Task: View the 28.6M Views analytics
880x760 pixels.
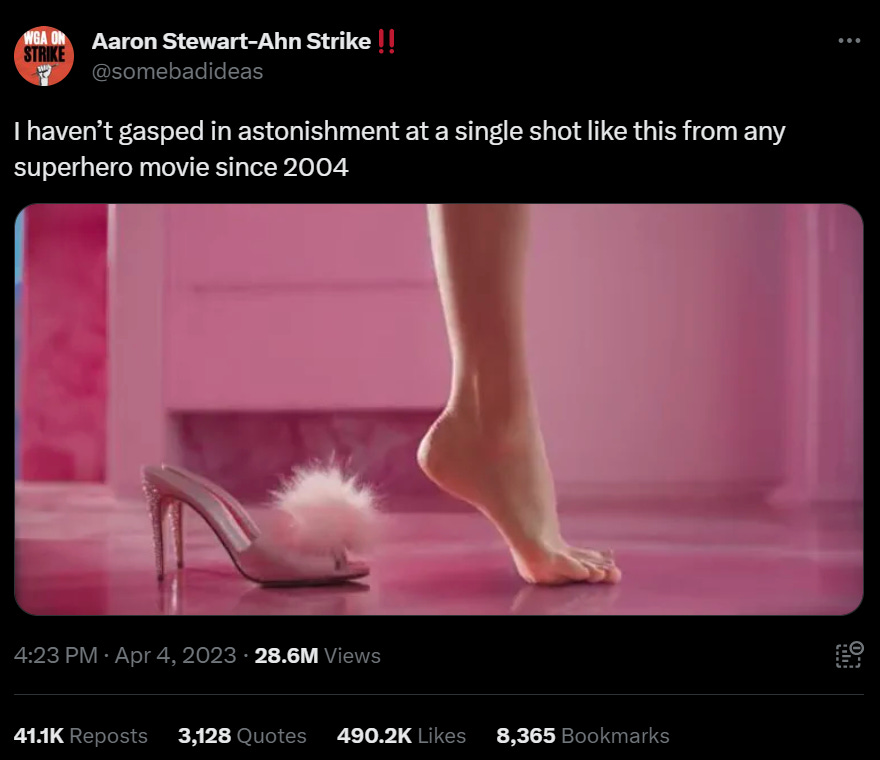Action: pos(318,655)
